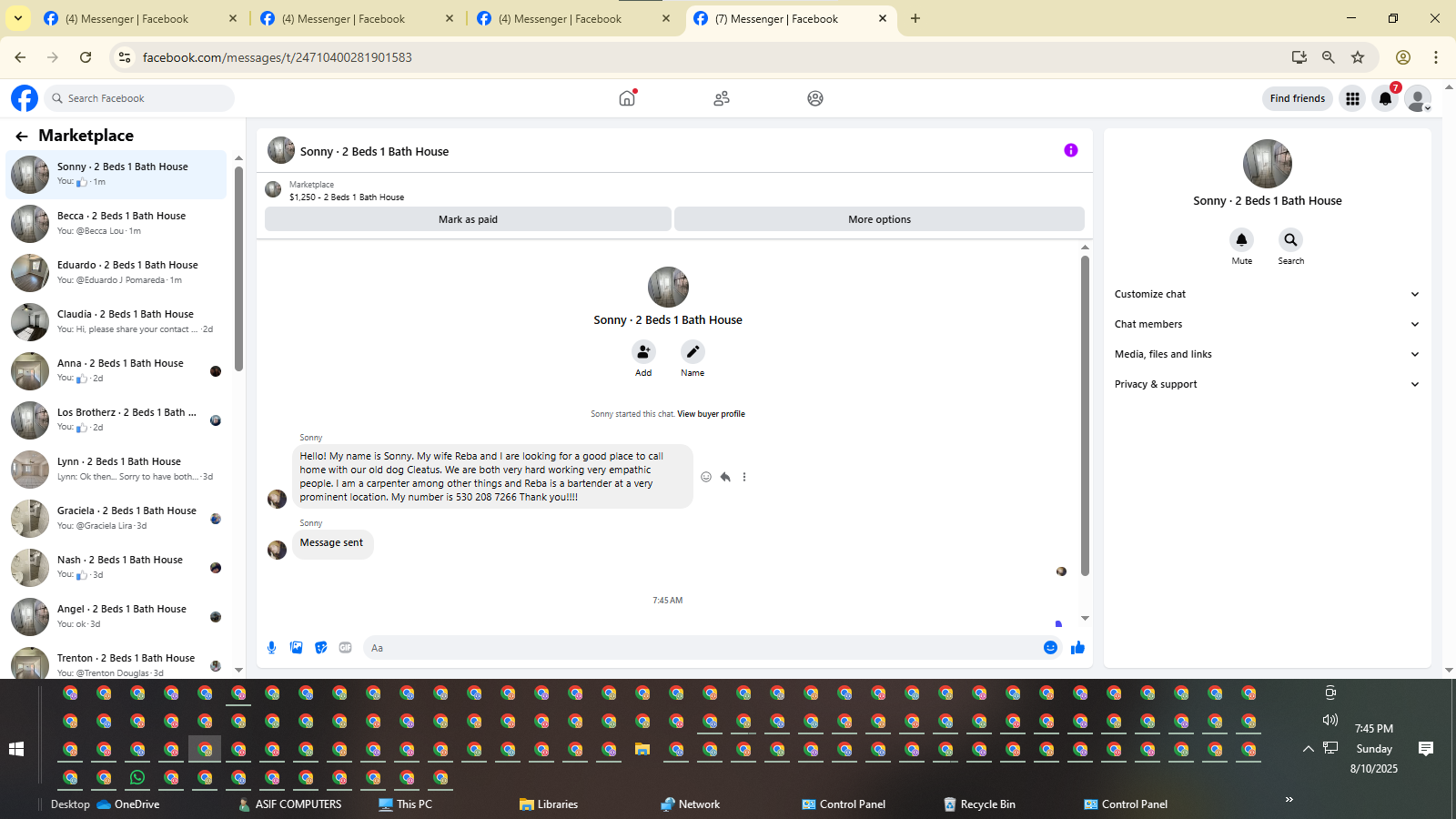Open the Eduardo conversation

click(116, 273)
